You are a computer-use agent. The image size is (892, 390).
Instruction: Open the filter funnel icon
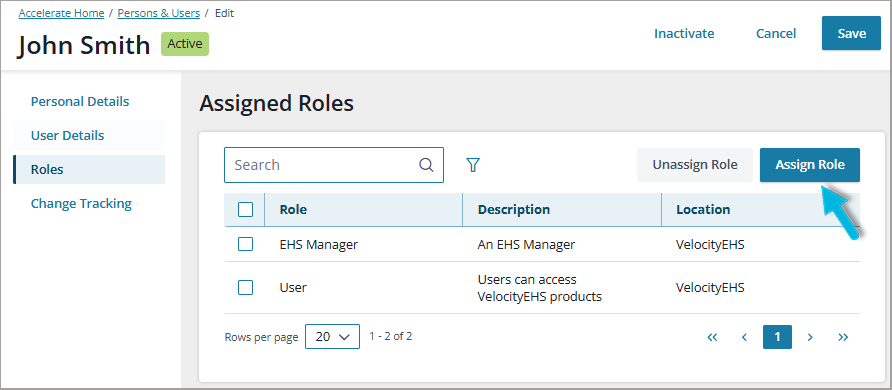coord(473,165)
